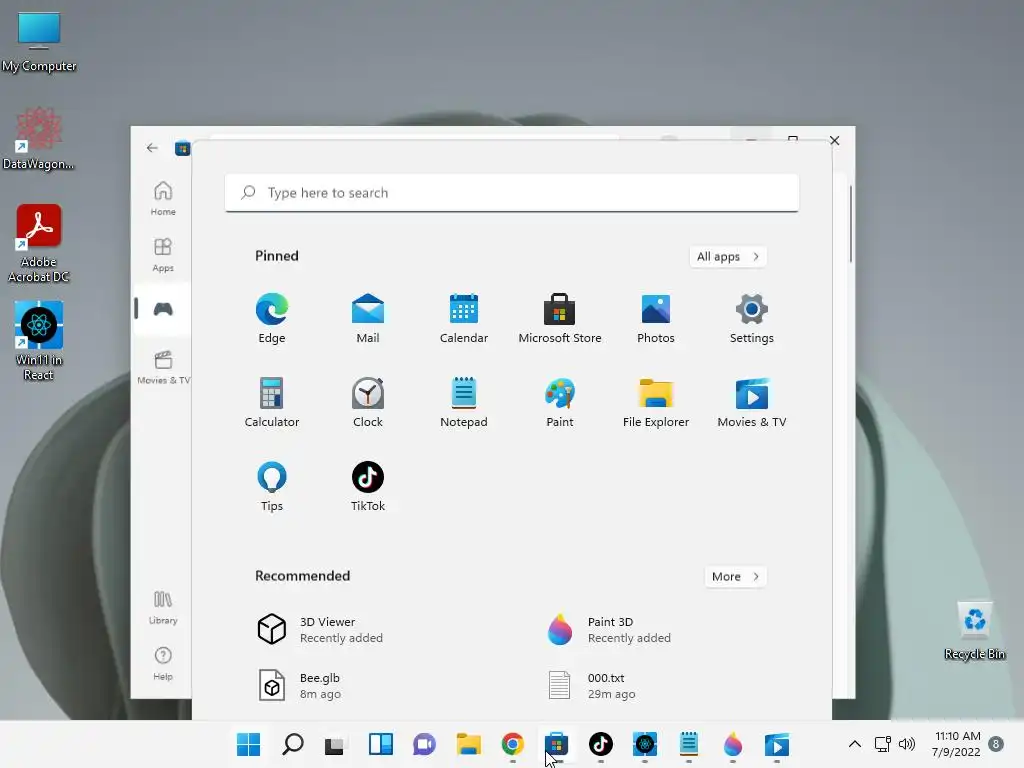Image resolution: width=1024 pixels, height=768 pixels.
Task: Switch to Apps in Store sidebar
Action: pyautogui.click(x=163, y=255)
